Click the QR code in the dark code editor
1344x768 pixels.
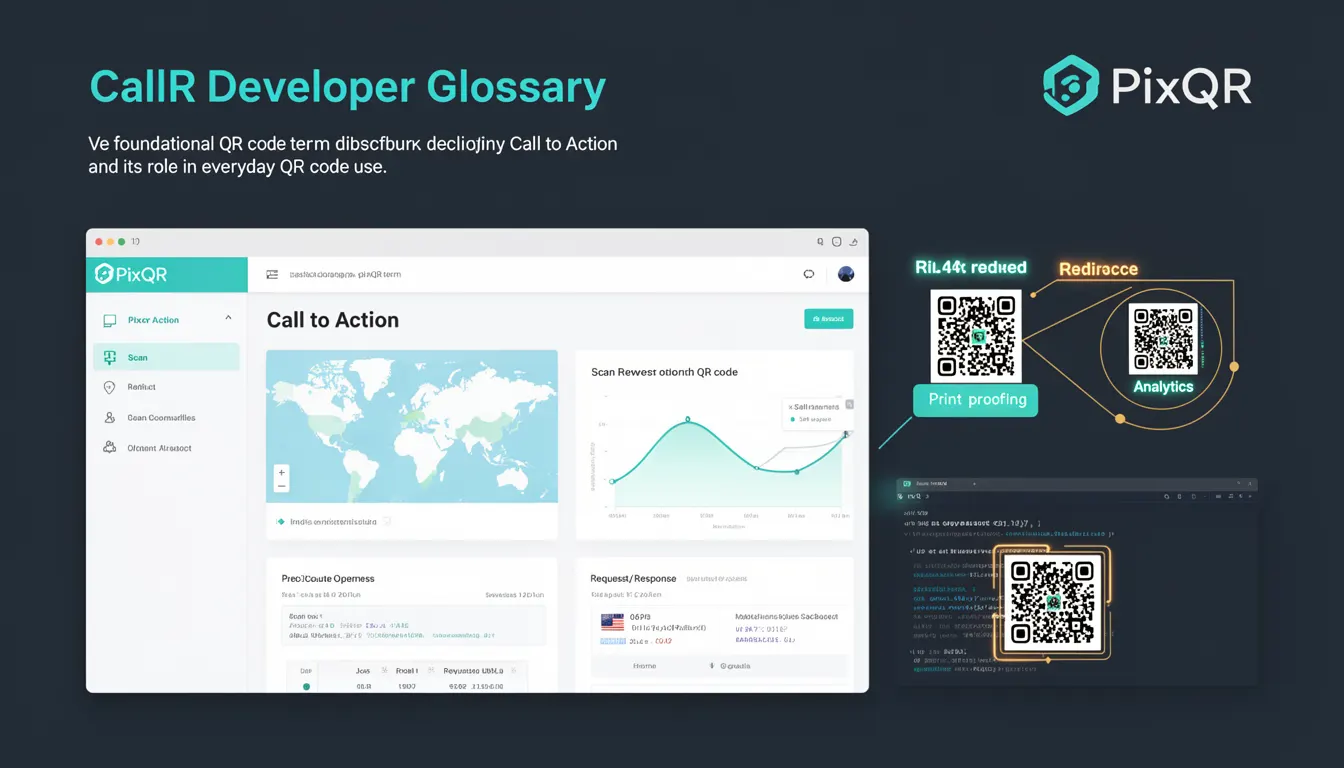click(x=1052, y=605)
